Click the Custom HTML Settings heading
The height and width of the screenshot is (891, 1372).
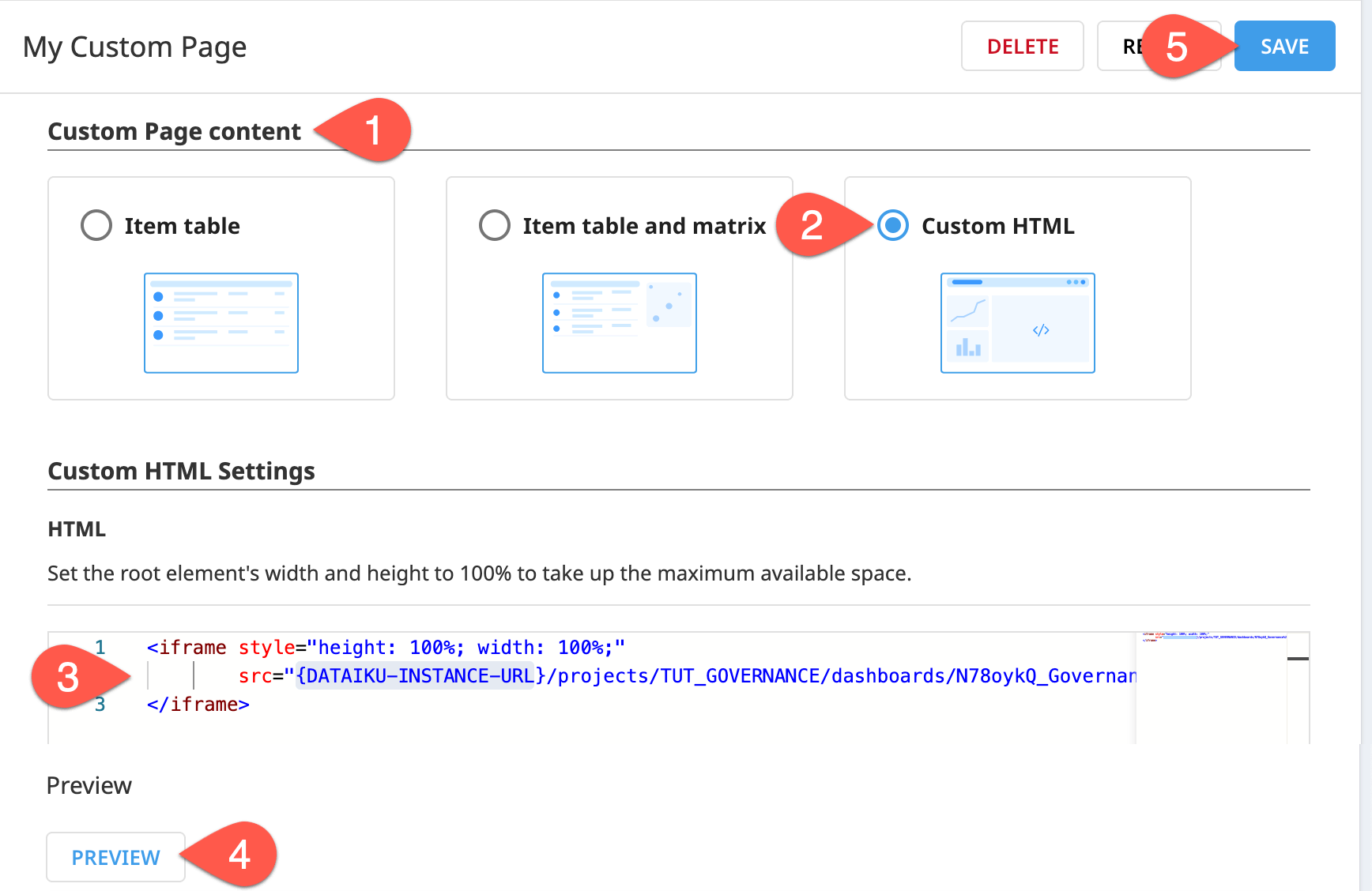[x=182, y=471]
